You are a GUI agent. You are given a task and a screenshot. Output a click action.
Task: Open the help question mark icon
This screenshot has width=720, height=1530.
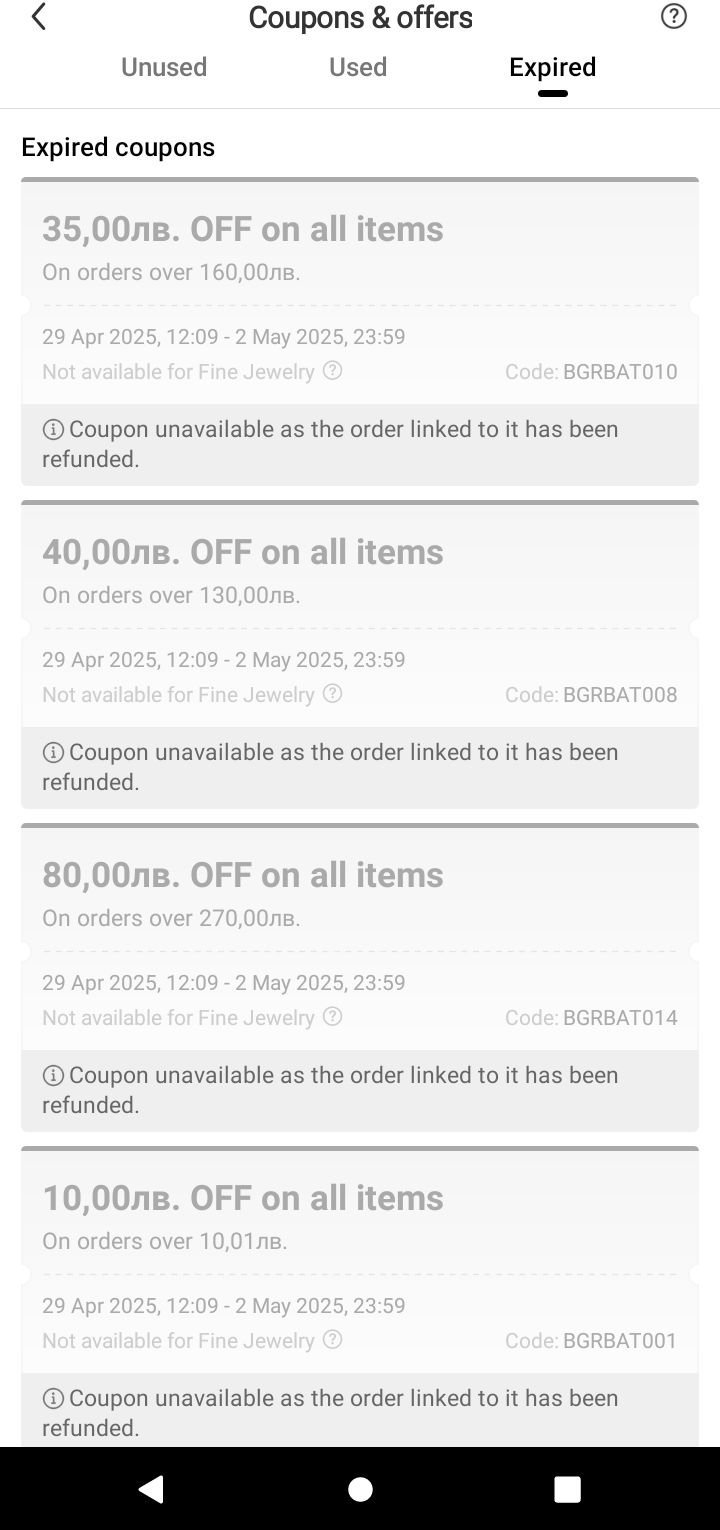[674, 16]
